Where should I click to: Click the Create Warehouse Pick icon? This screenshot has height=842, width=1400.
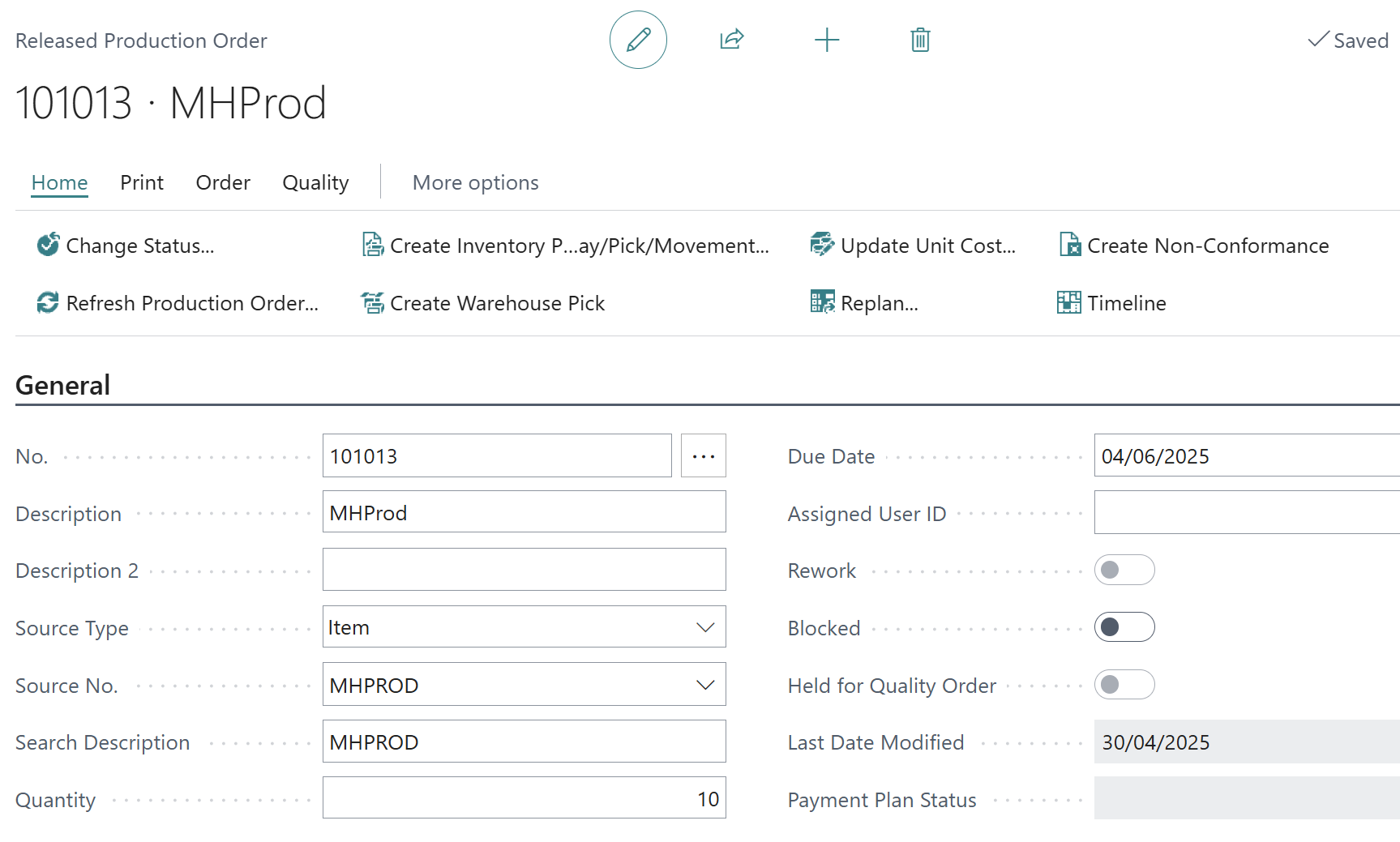tap(372, 302)
